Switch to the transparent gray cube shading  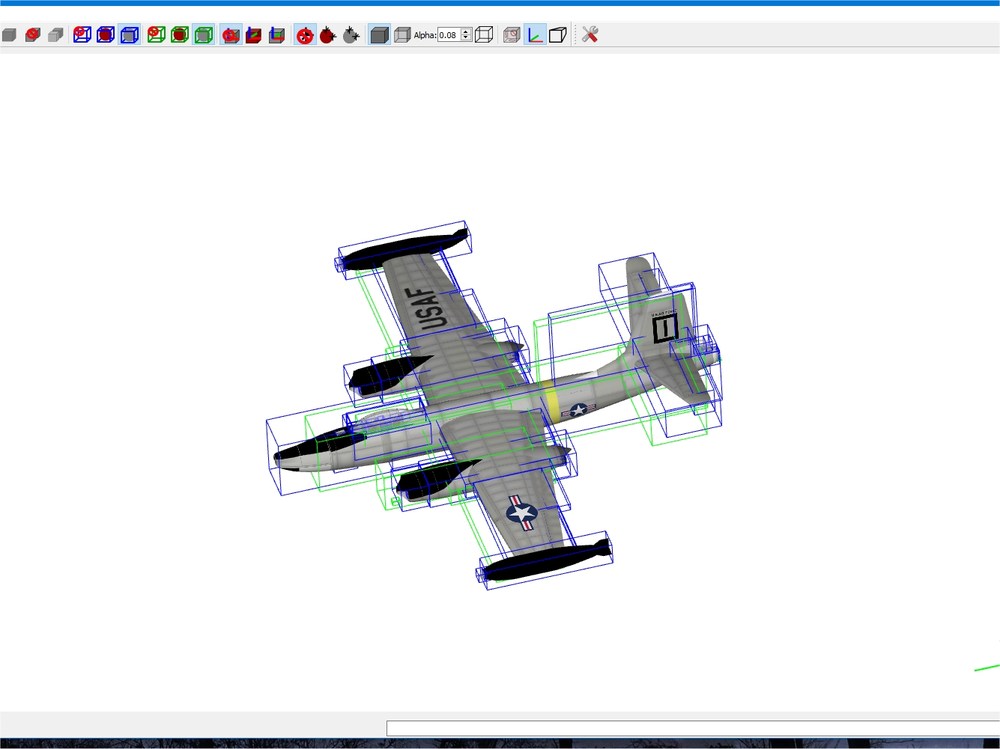point(402,34)
